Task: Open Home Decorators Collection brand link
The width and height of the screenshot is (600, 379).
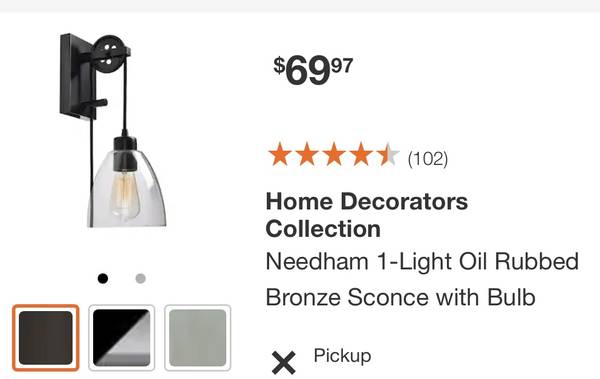Action: [367, 215]
